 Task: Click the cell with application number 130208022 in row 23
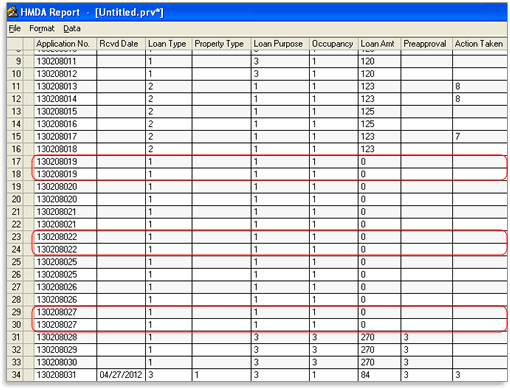65,237
